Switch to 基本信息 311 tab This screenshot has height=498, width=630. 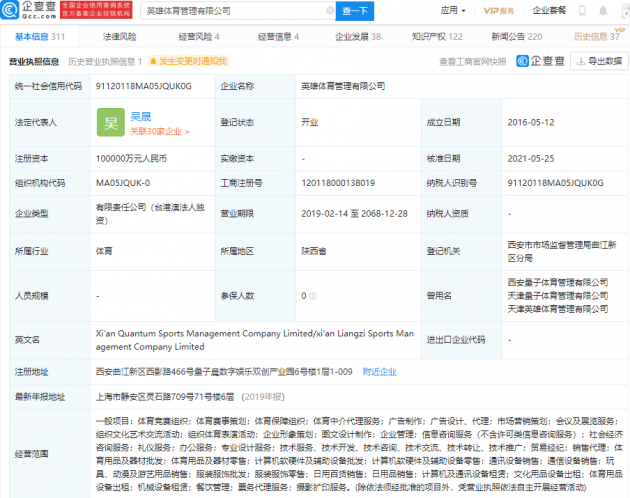coord(40,37)
